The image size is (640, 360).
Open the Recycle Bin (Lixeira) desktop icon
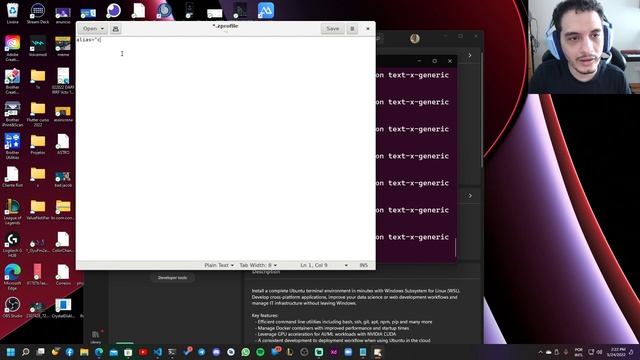pos(13,13)
